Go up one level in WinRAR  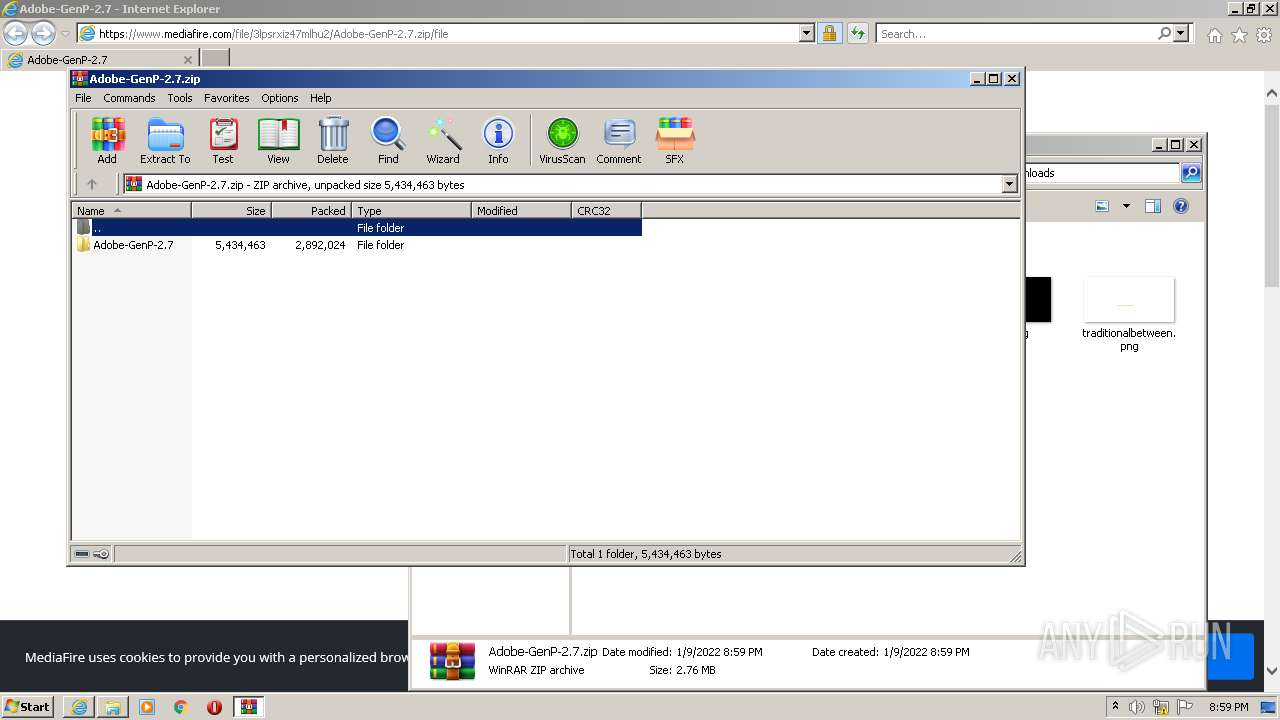pyautogui.click(x=92, y=184)
